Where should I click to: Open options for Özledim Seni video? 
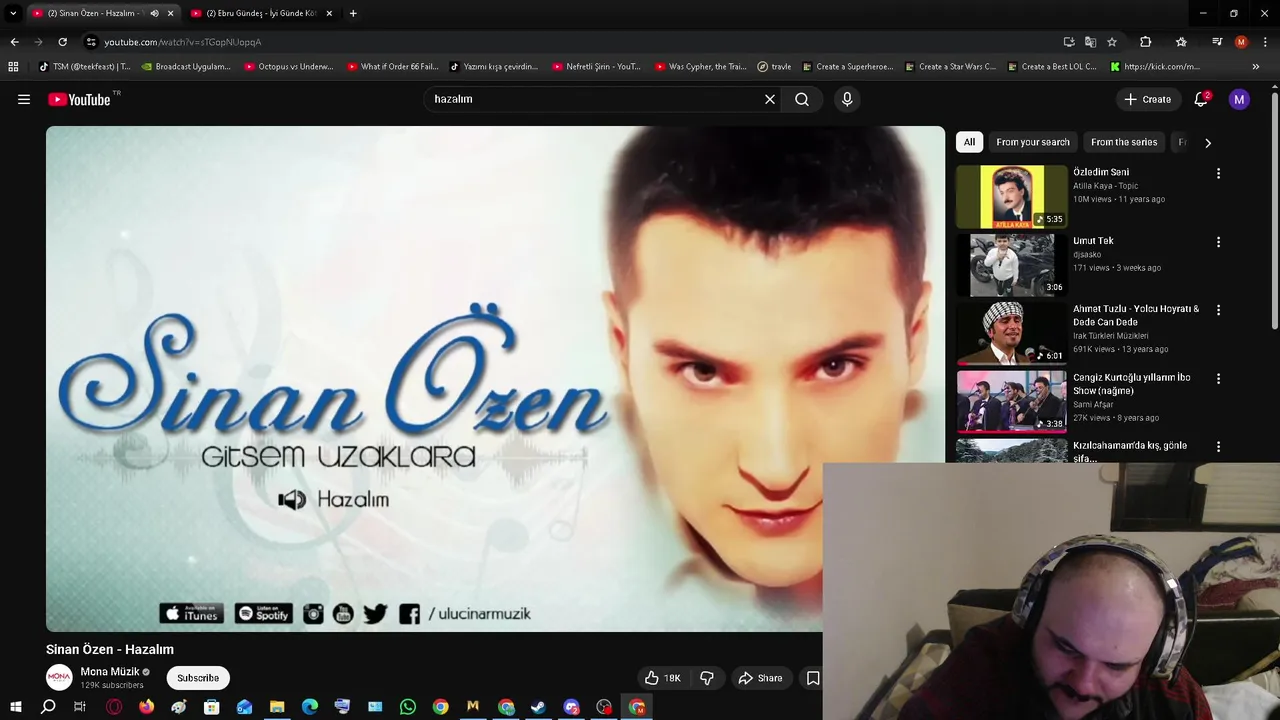pos(1218,173)
